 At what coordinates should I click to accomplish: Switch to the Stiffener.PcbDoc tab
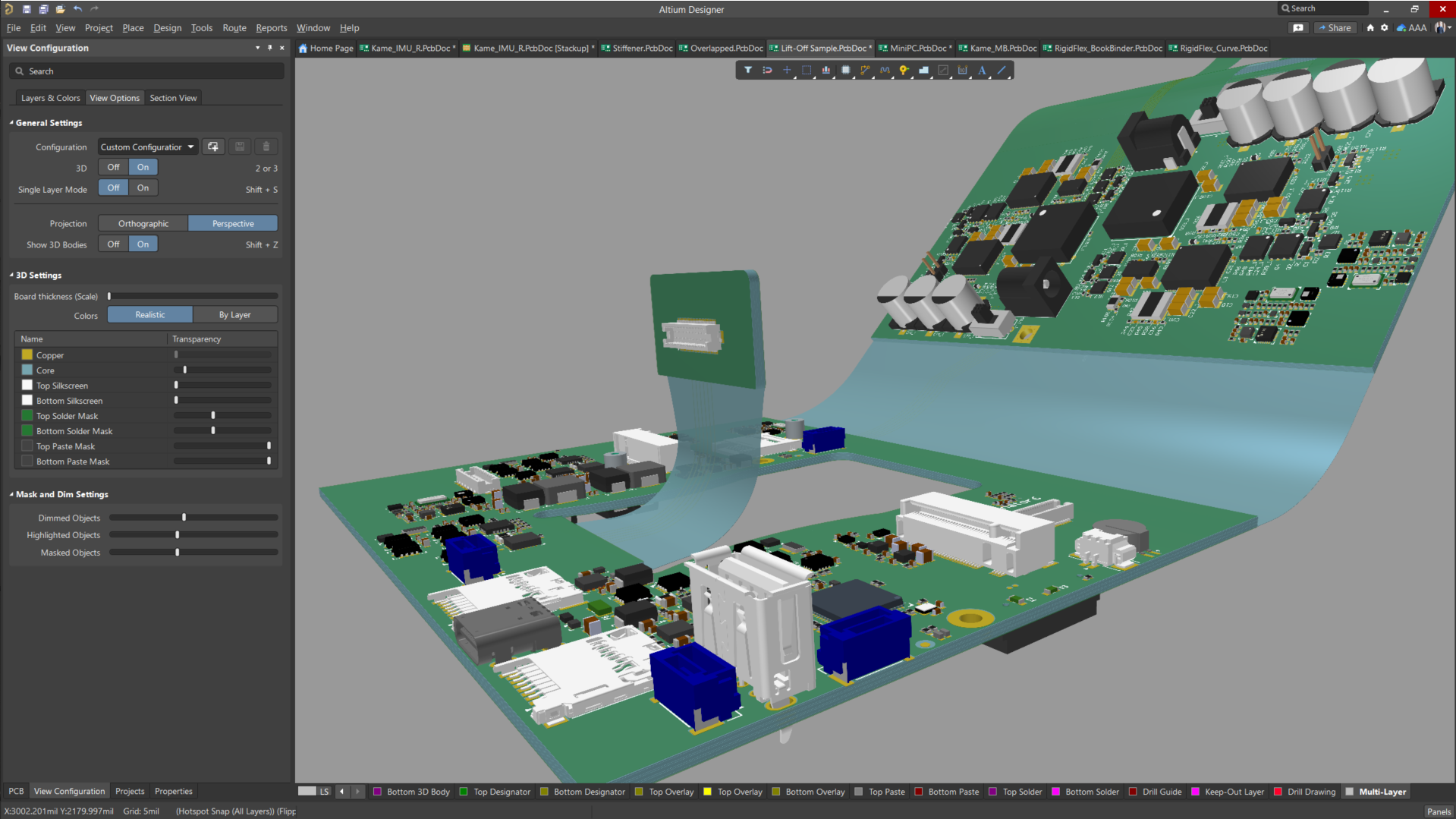tap(642, 48)
